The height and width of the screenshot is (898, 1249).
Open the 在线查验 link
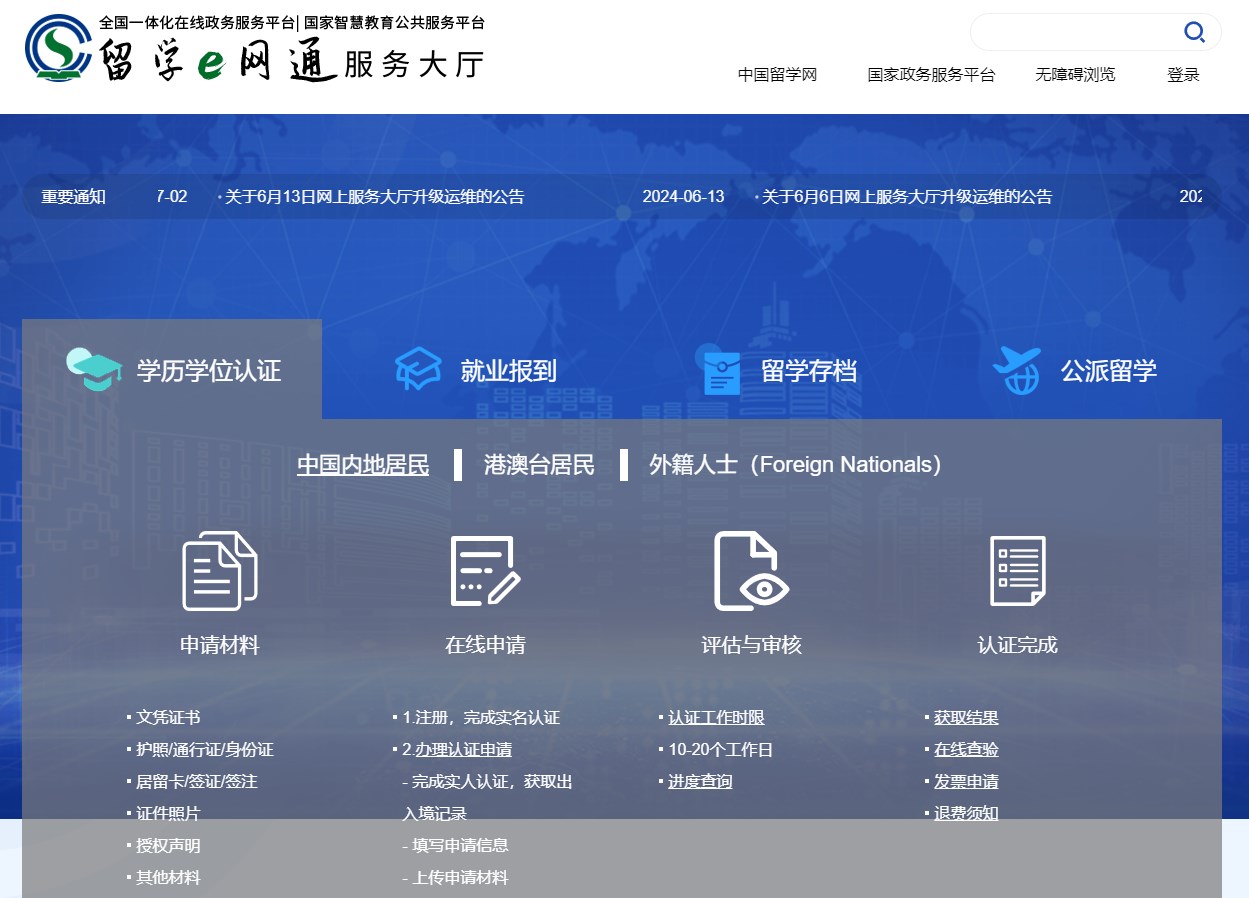tap(966, 750)
